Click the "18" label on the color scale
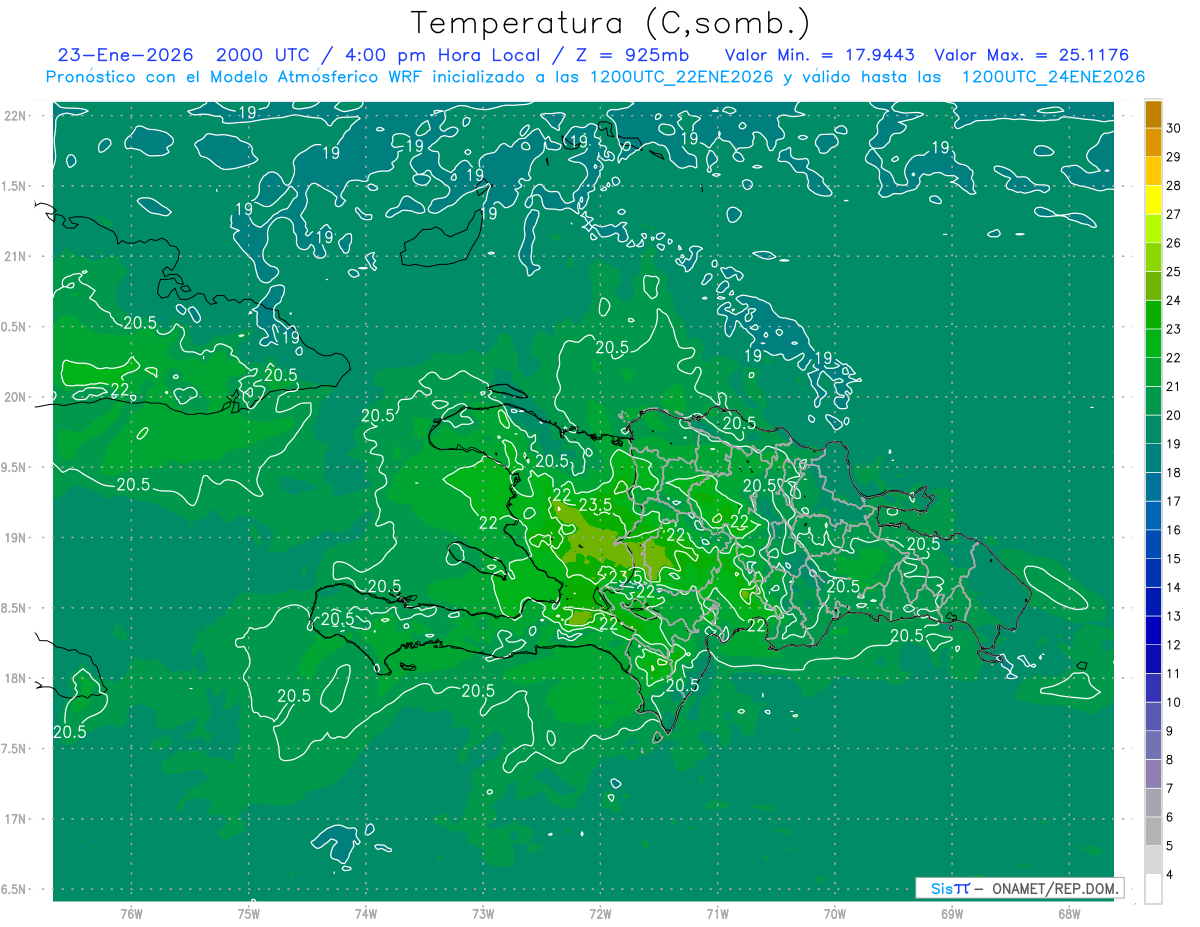Viewport: 1200px width, 927px height. [1174, 473]
